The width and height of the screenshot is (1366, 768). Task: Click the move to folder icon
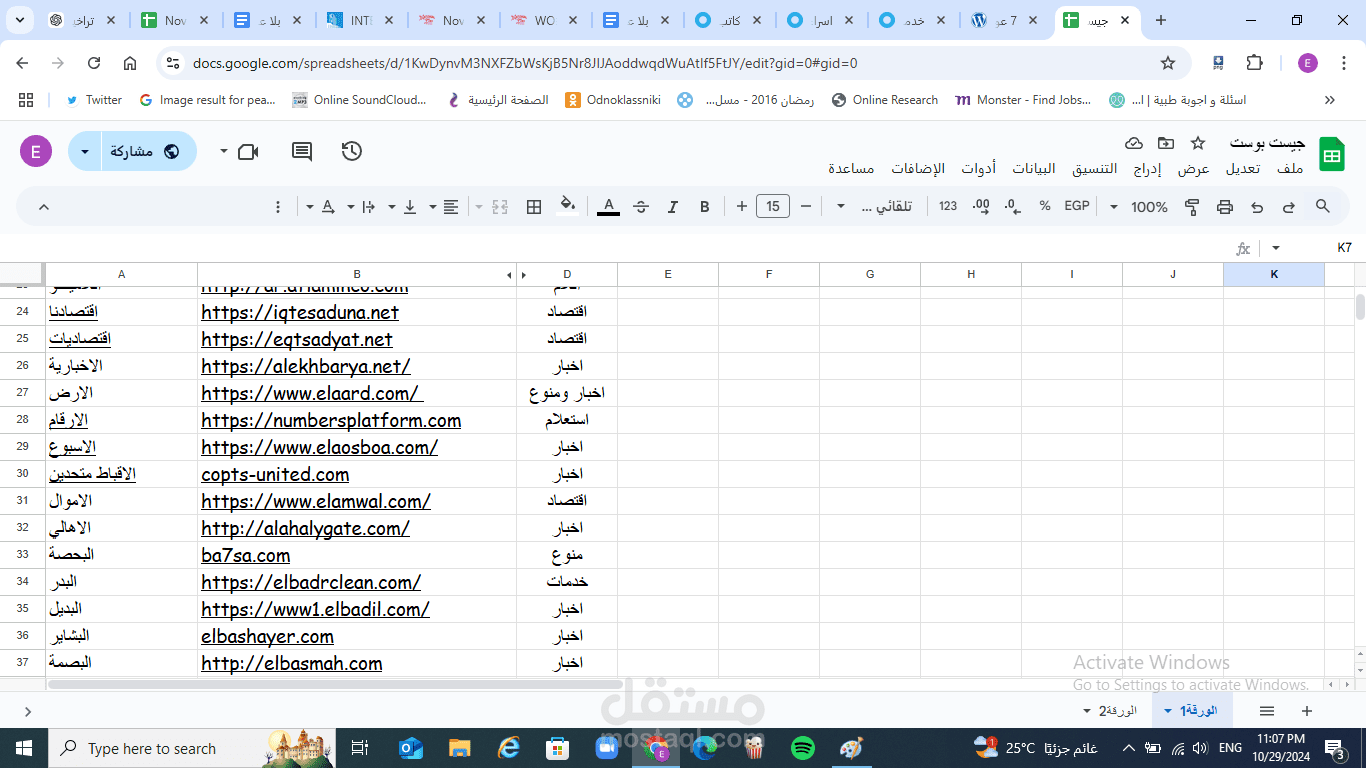click(x=1166, y=143)
